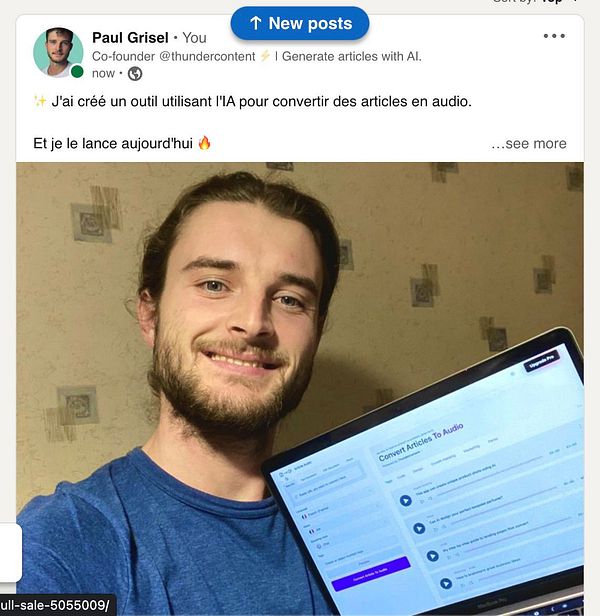The height and width of the screenshot is (616, 600).
Task: Click the up arrow in New posts
Action: pyautogui.click(x=256, y=23)
